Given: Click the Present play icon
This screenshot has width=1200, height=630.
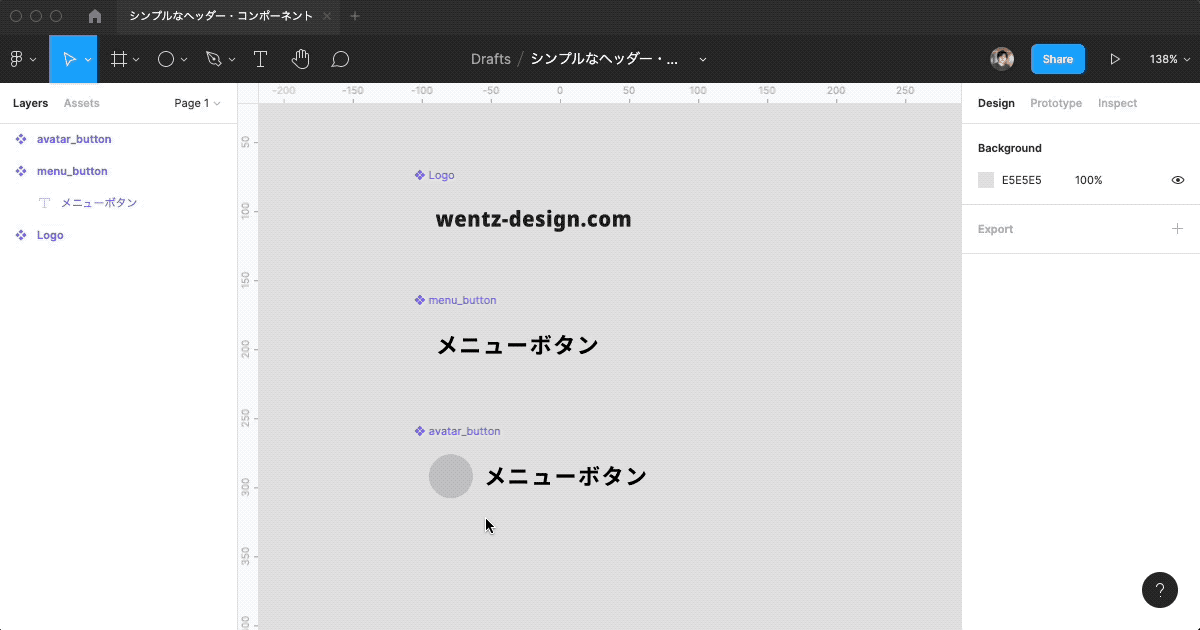Looking at the screenshot, I should [1114, 59].
